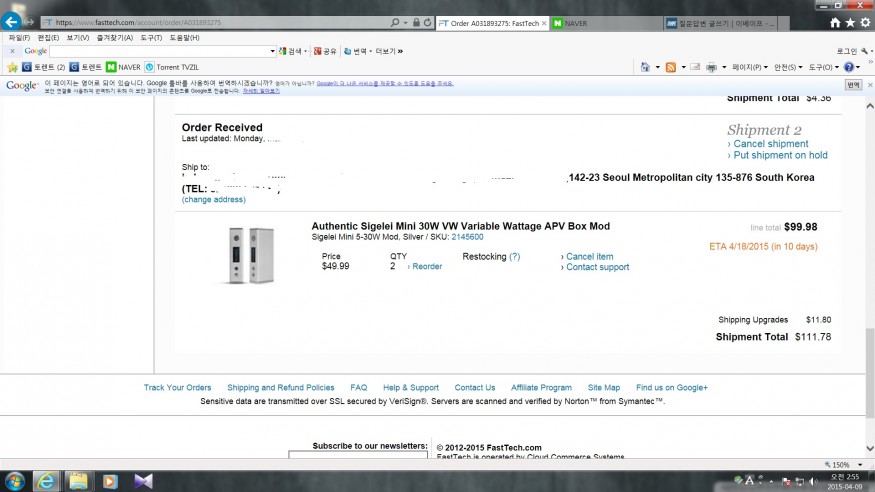Screen dimensions: 875x492
Task: Open the 도움말(H) menu
Action: click(x=185, y=37)
